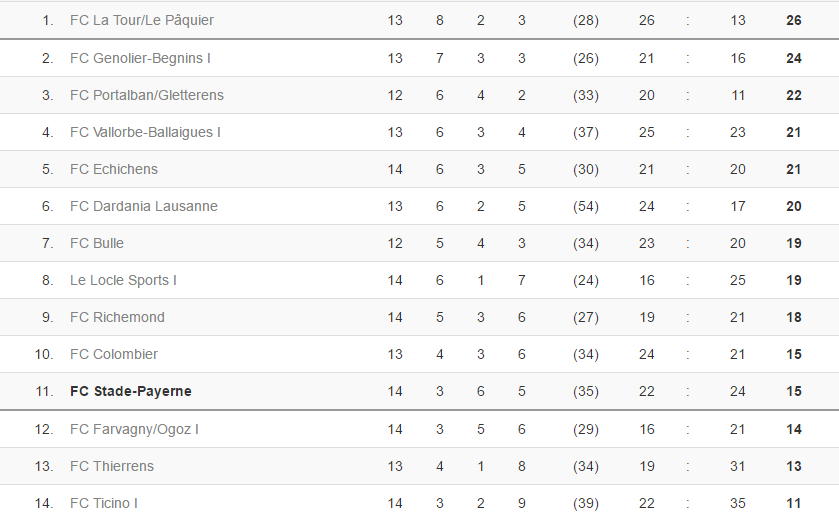Click the 35 goals conceded for FC Ticino I
The image size is (839, 521).
pos(738,503)
